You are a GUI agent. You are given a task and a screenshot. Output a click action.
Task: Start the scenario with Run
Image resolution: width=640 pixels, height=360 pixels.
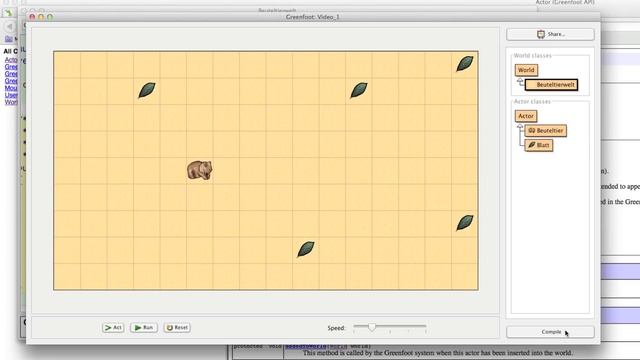[144, 327]
